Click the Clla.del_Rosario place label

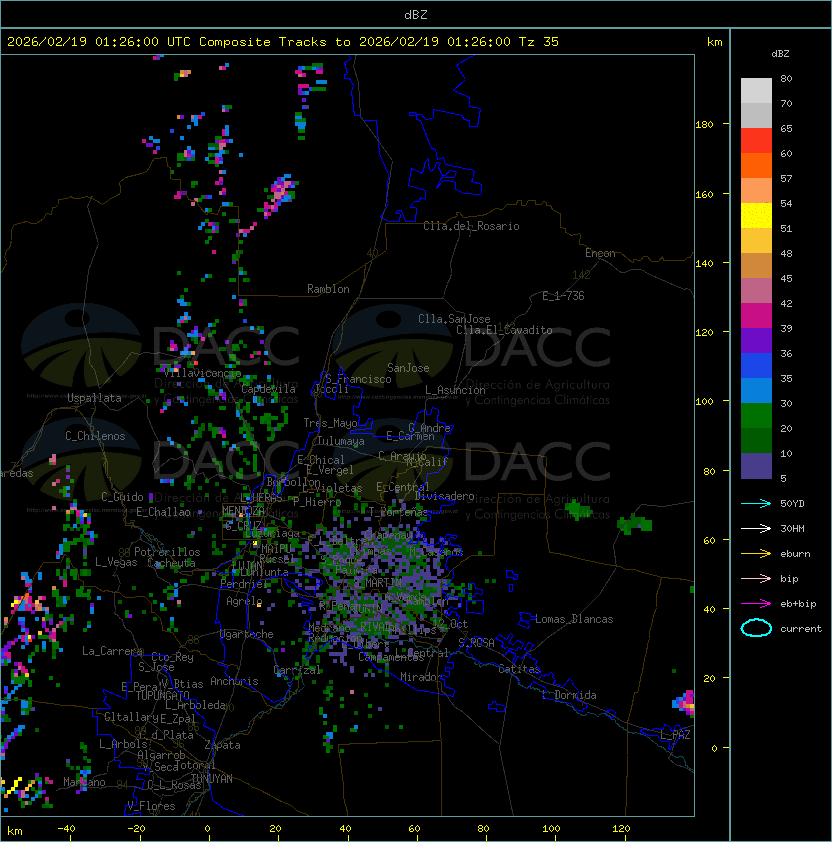(471, 226)
